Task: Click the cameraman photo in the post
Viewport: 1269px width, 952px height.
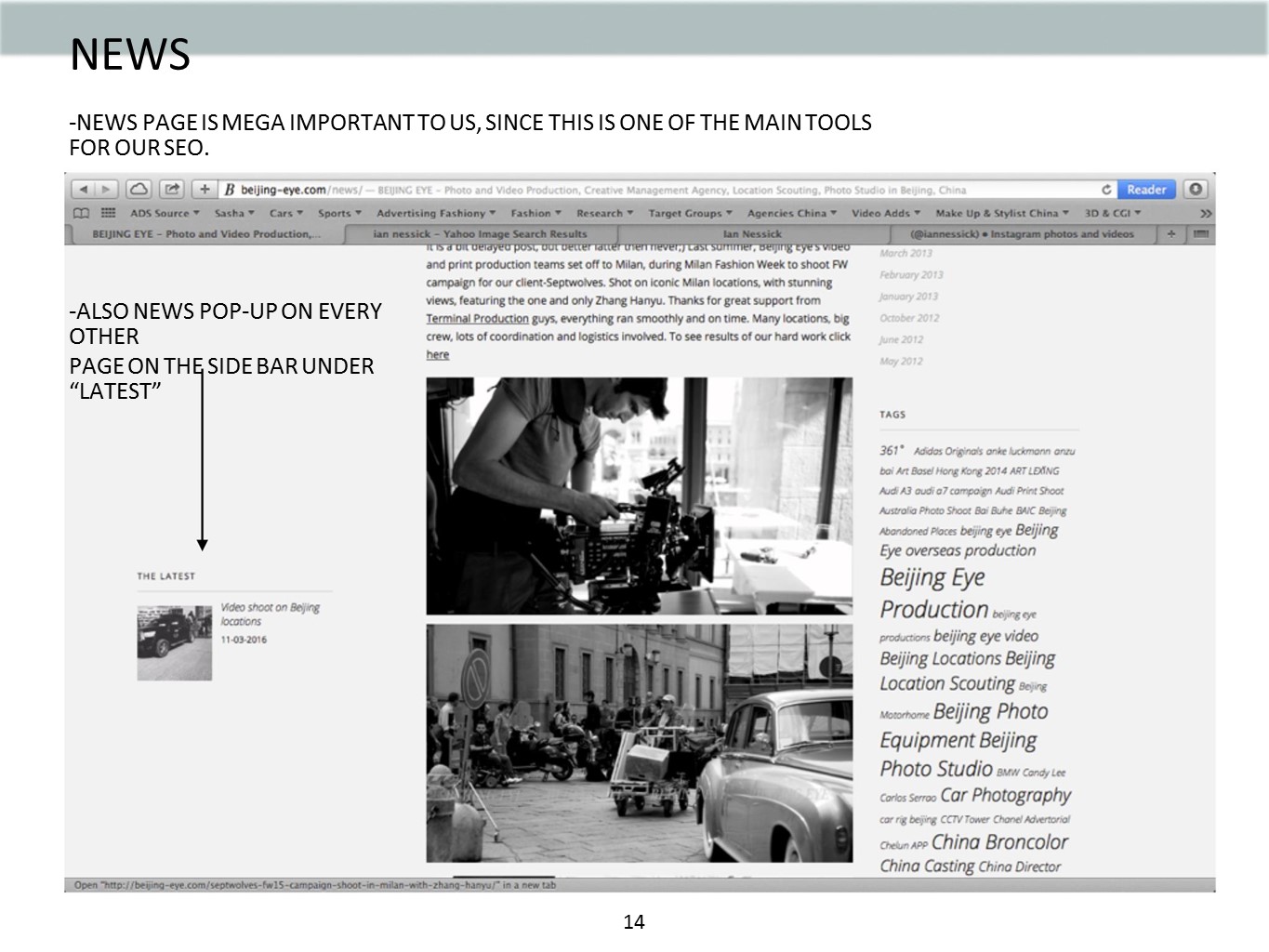Action: pos(639,496)
